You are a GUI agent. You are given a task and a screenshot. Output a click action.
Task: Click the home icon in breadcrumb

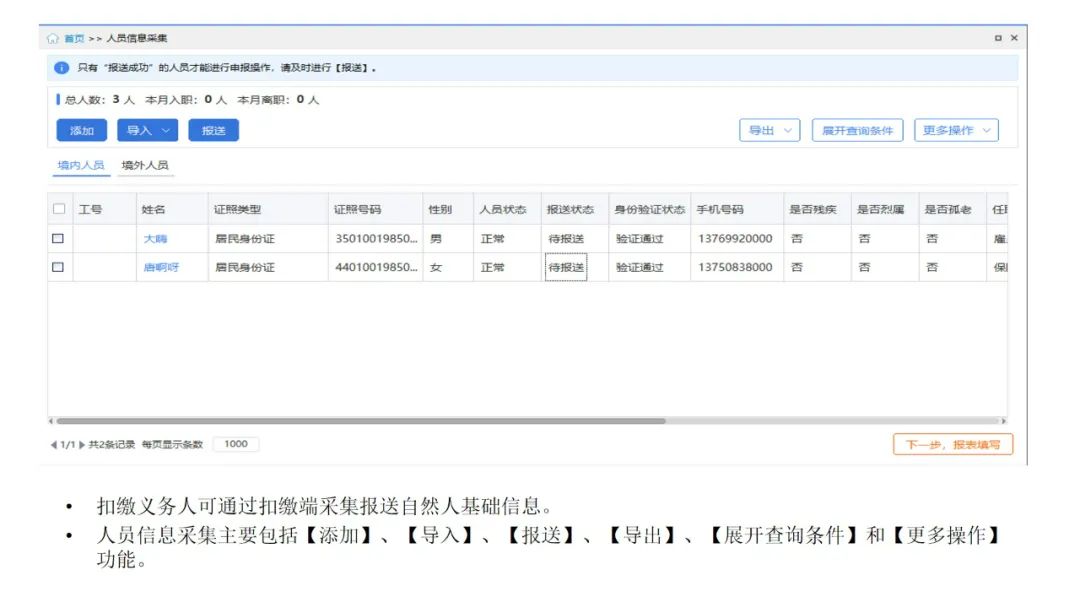coord(53,39)
